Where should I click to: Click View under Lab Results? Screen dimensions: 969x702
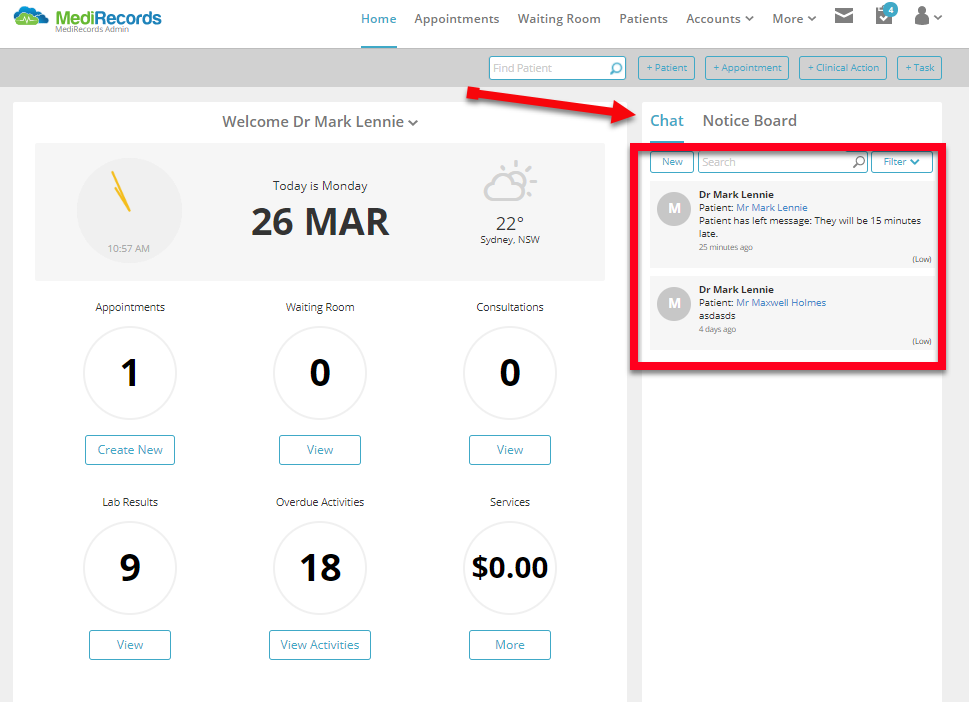(130, 645)
